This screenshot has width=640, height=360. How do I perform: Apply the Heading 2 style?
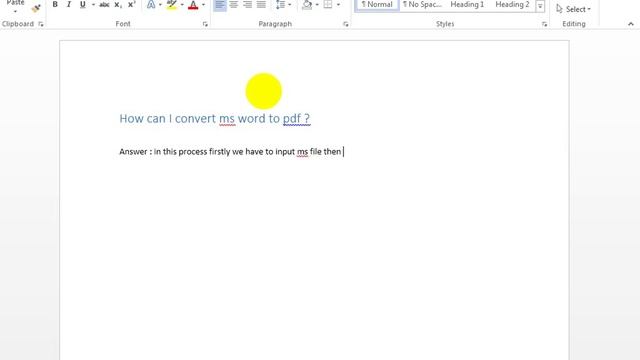coord(512,5)
